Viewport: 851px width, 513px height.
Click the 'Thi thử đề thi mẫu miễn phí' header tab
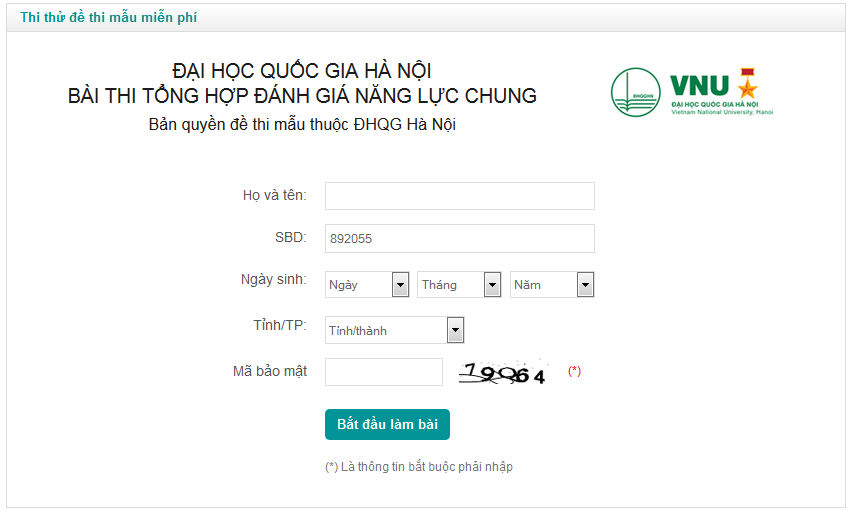click(116, 19)
